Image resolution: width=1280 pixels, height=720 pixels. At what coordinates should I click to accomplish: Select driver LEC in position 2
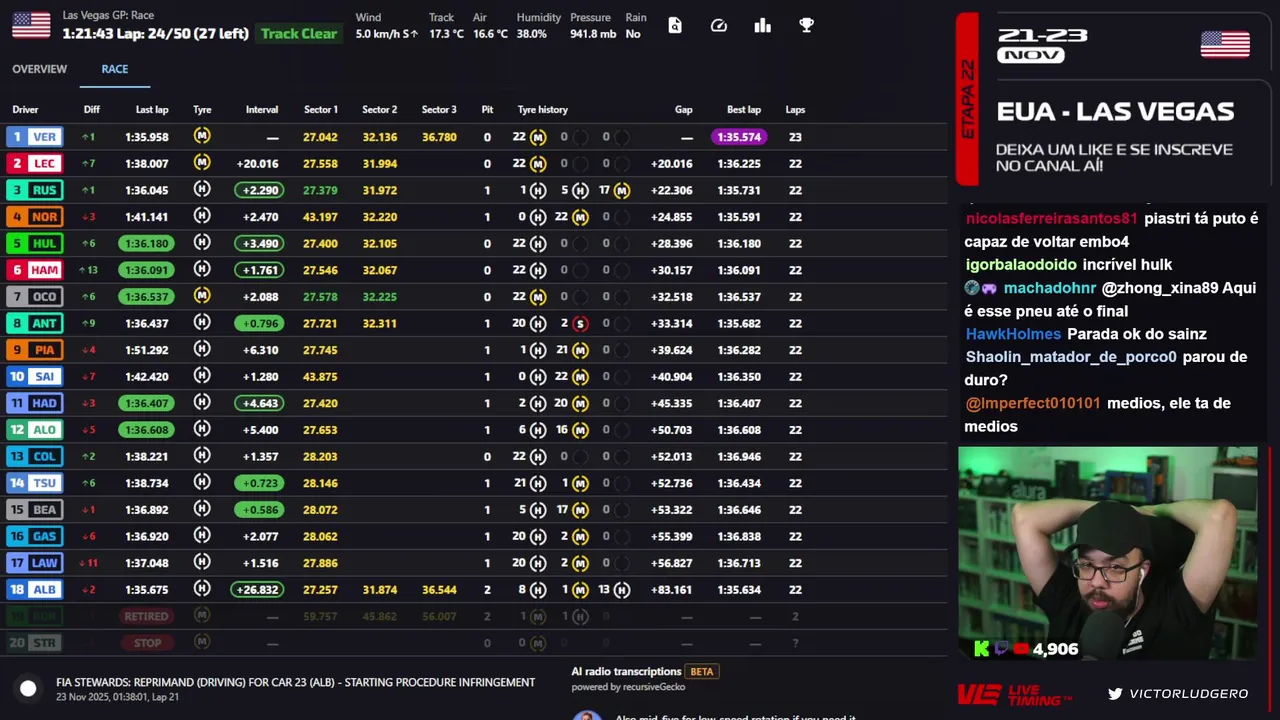point(34,163)
